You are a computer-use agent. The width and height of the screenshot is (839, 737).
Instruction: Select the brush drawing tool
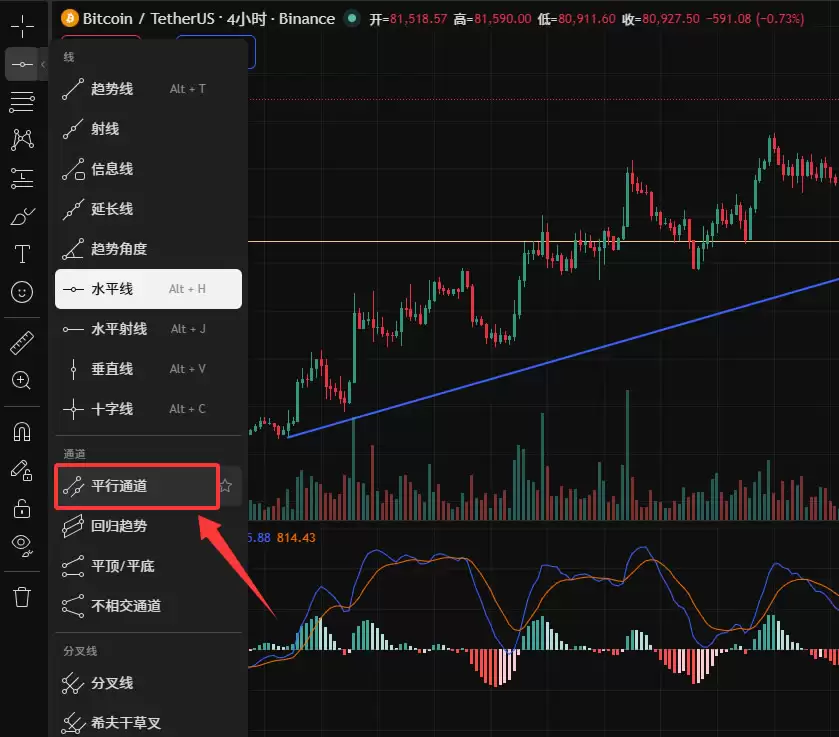click(x=22, y=216)
